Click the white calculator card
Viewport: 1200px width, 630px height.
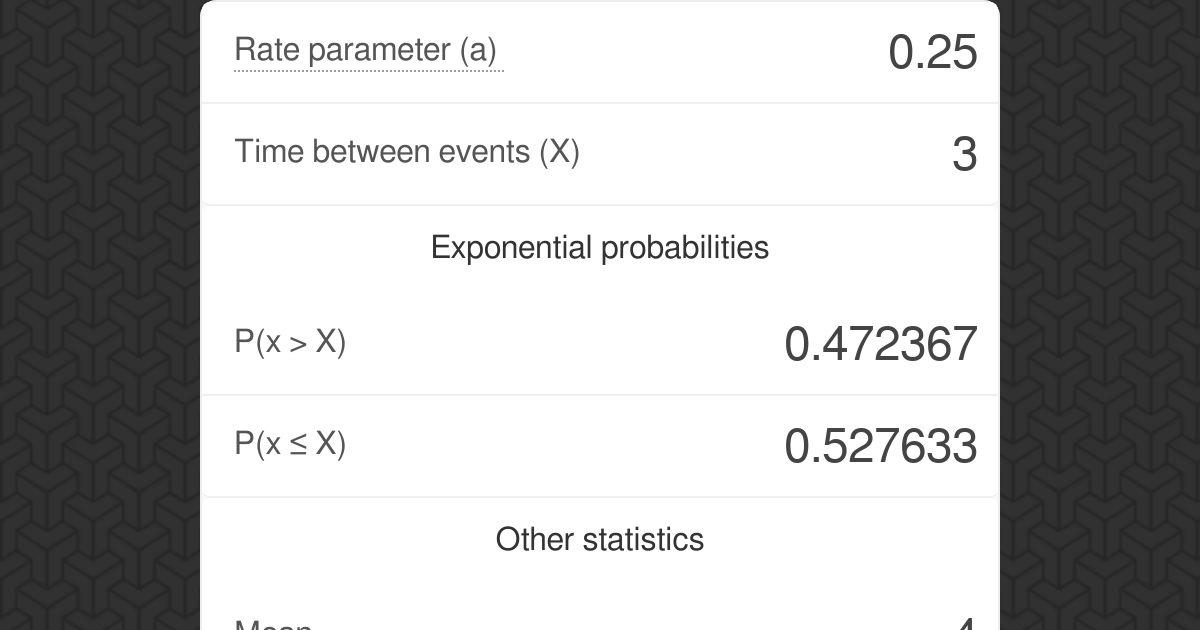[600, 300]
